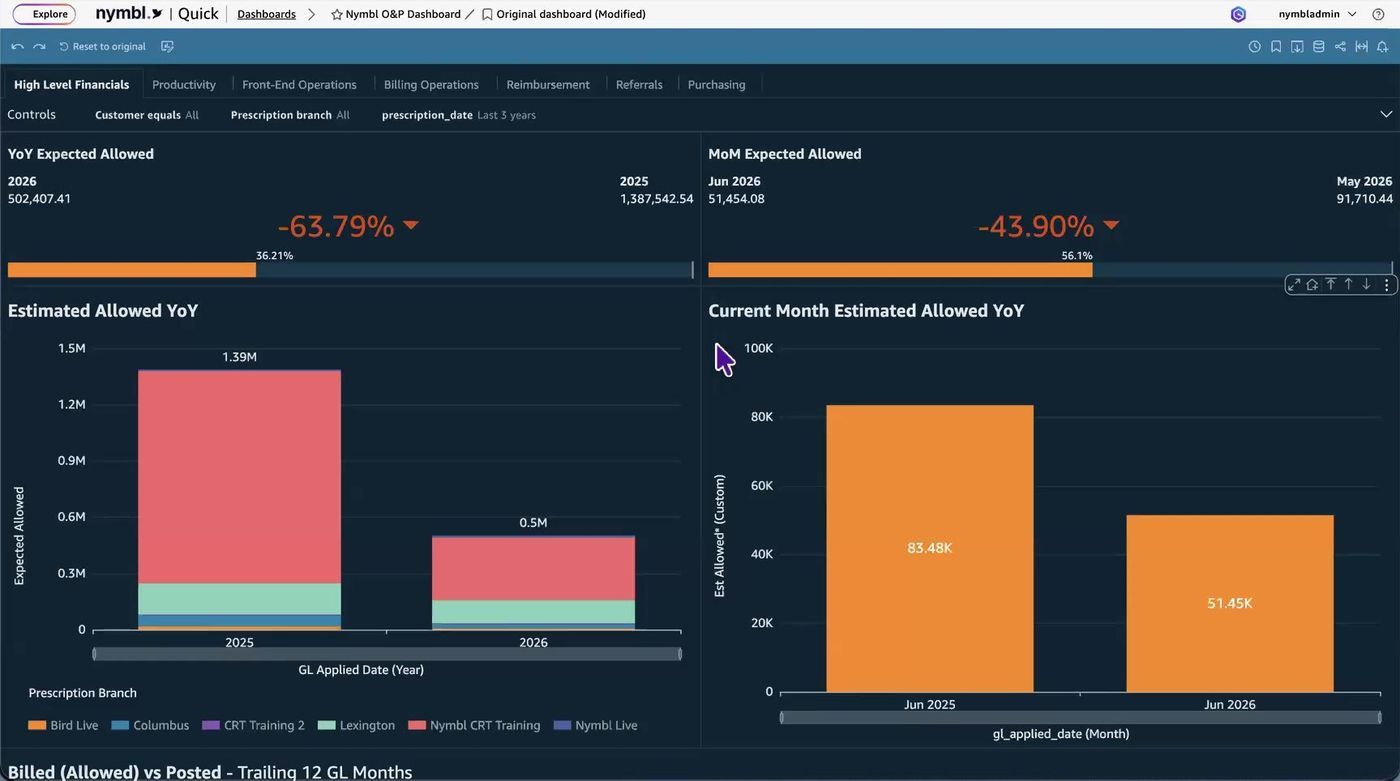
Task: Expand the Controls panel chevron
Action: click(1386, 115)
